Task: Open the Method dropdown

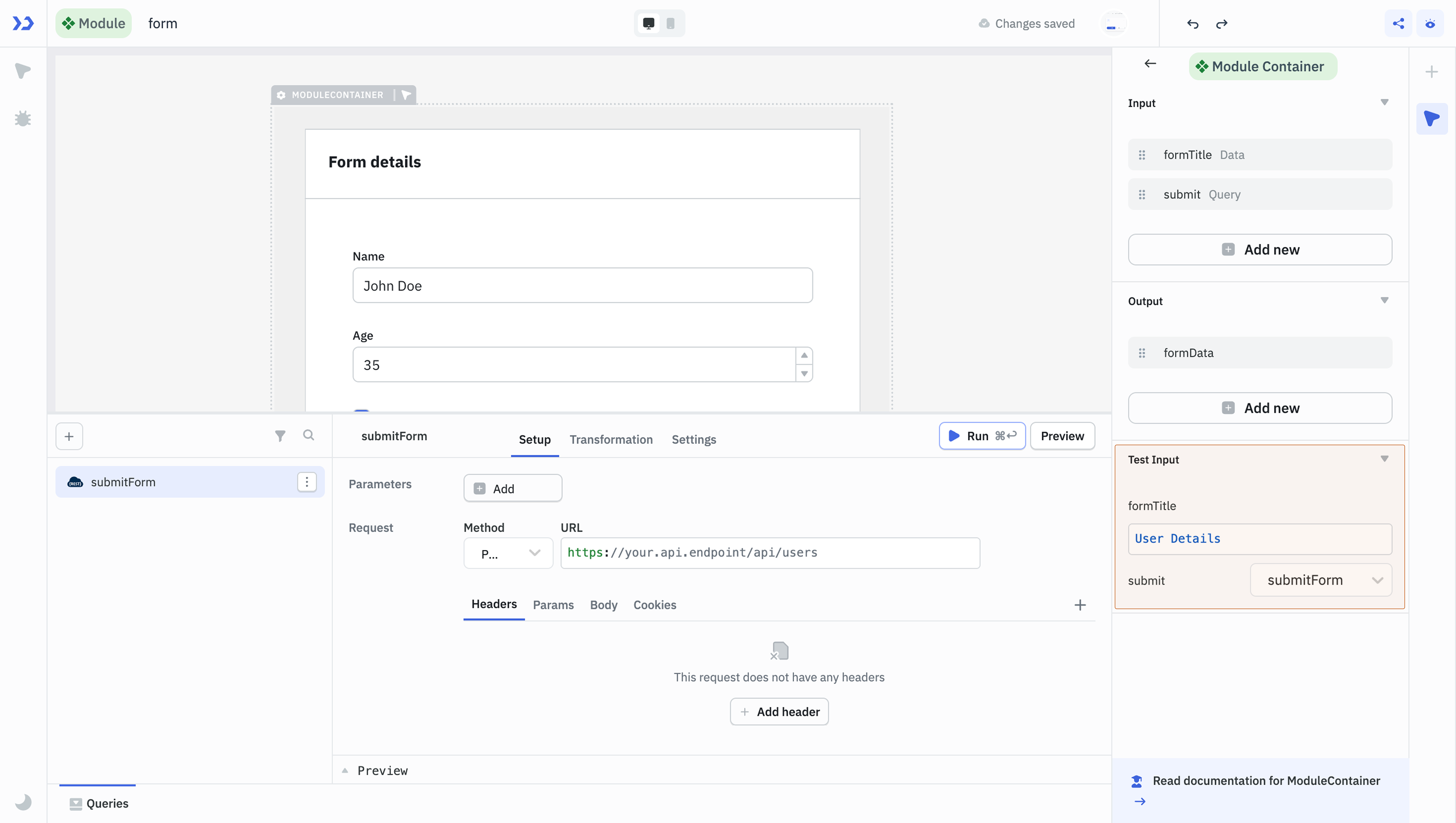Action: [508, 553]
